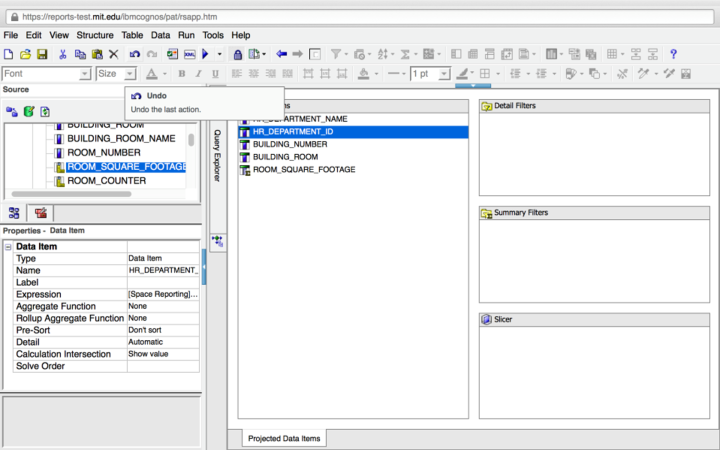Click the Cut scissors icon
Screen dimensions: 720x450
pos(63,54)
